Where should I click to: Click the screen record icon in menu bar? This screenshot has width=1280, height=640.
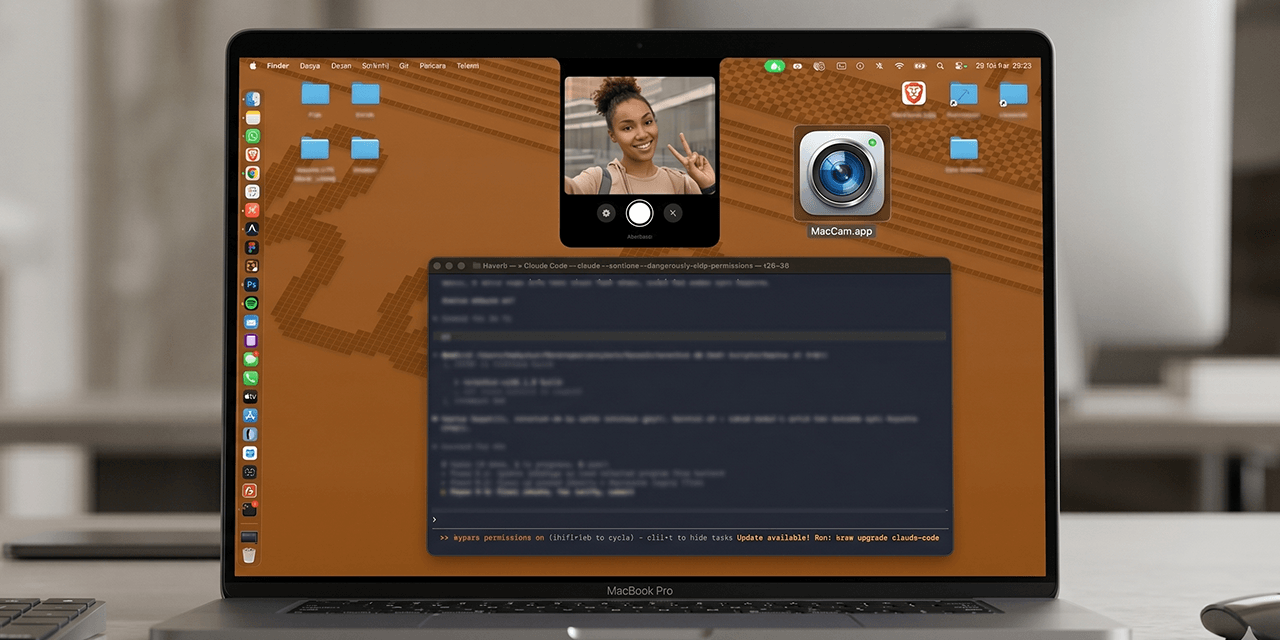860,66
